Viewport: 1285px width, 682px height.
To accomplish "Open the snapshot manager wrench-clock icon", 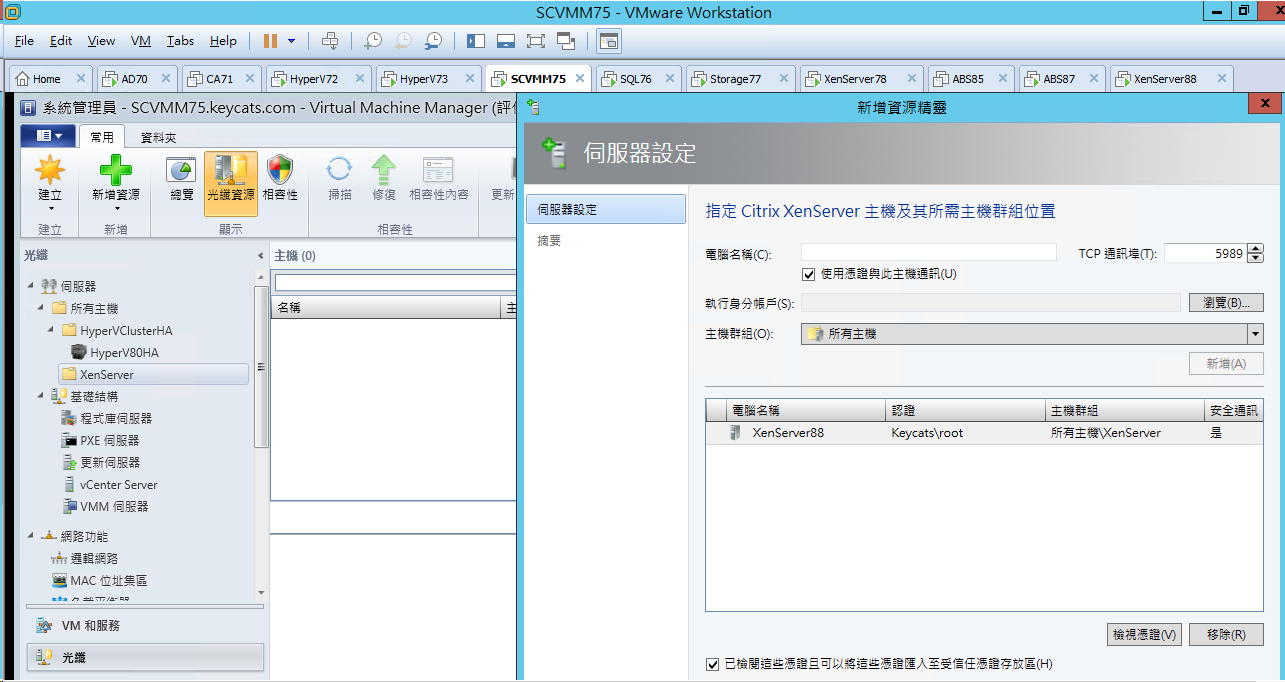I will pos(433,41).
